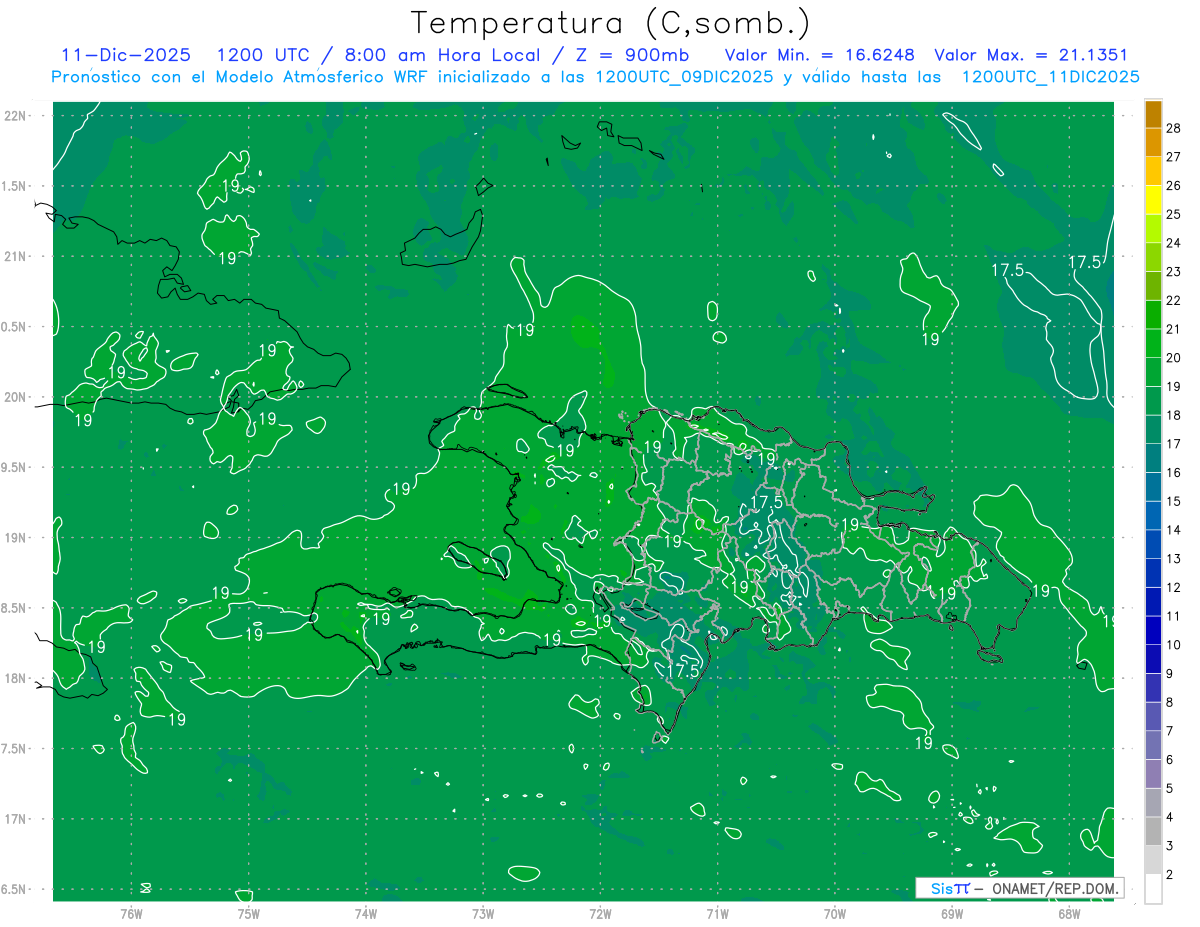Select the forecast date '11-Dic-2025'
The height and width of the screenshot is (927, 1200).
point(126,55)
